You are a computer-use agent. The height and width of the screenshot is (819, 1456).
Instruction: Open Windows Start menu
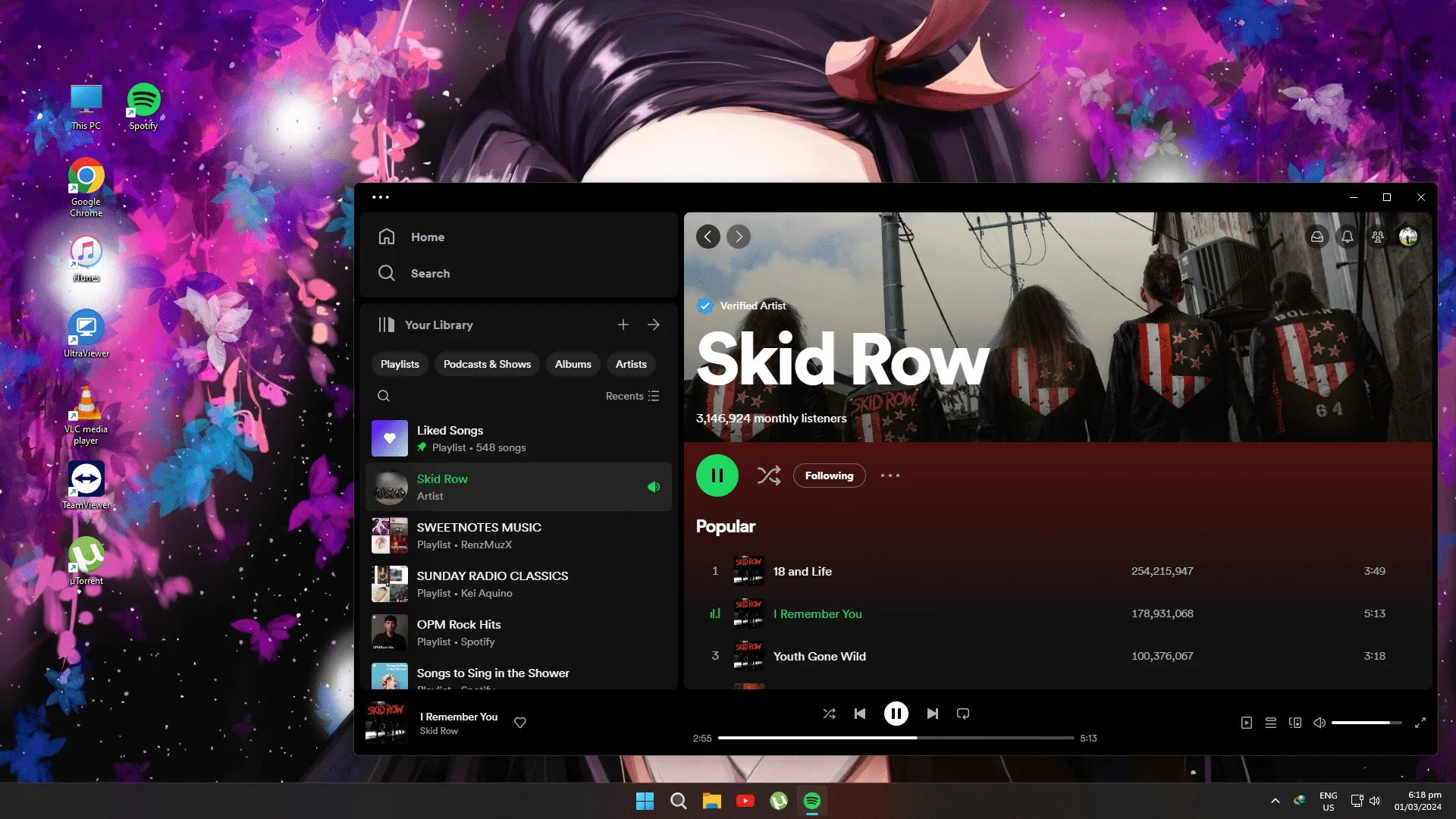coord(645,801)
